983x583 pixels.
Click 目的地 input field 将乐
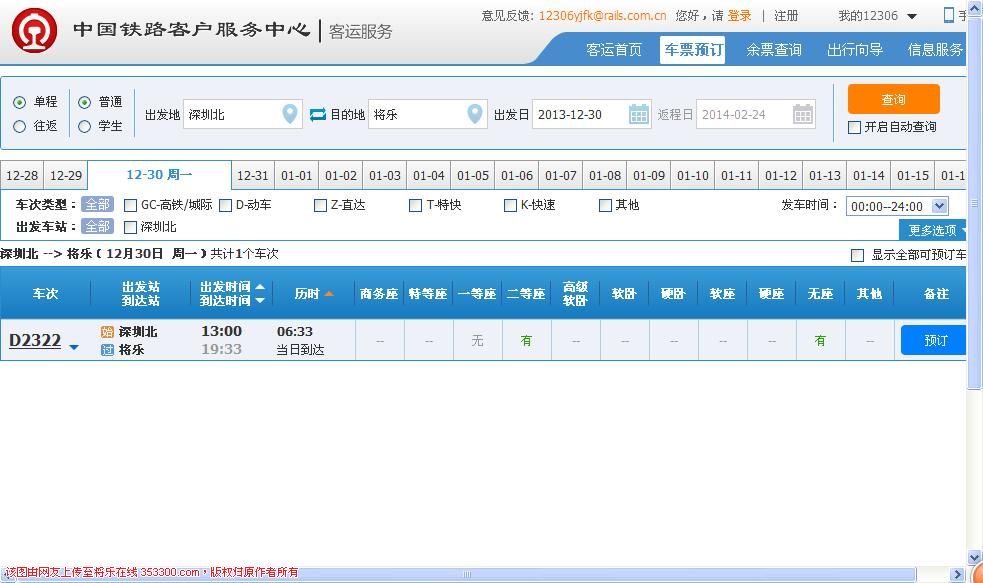tap(428, 114)
